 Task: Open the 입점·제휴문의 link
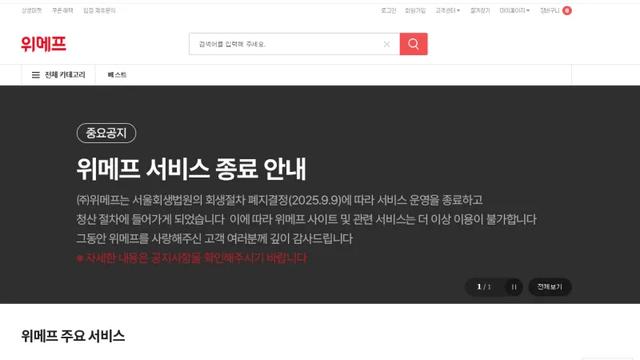click(99, 11)
